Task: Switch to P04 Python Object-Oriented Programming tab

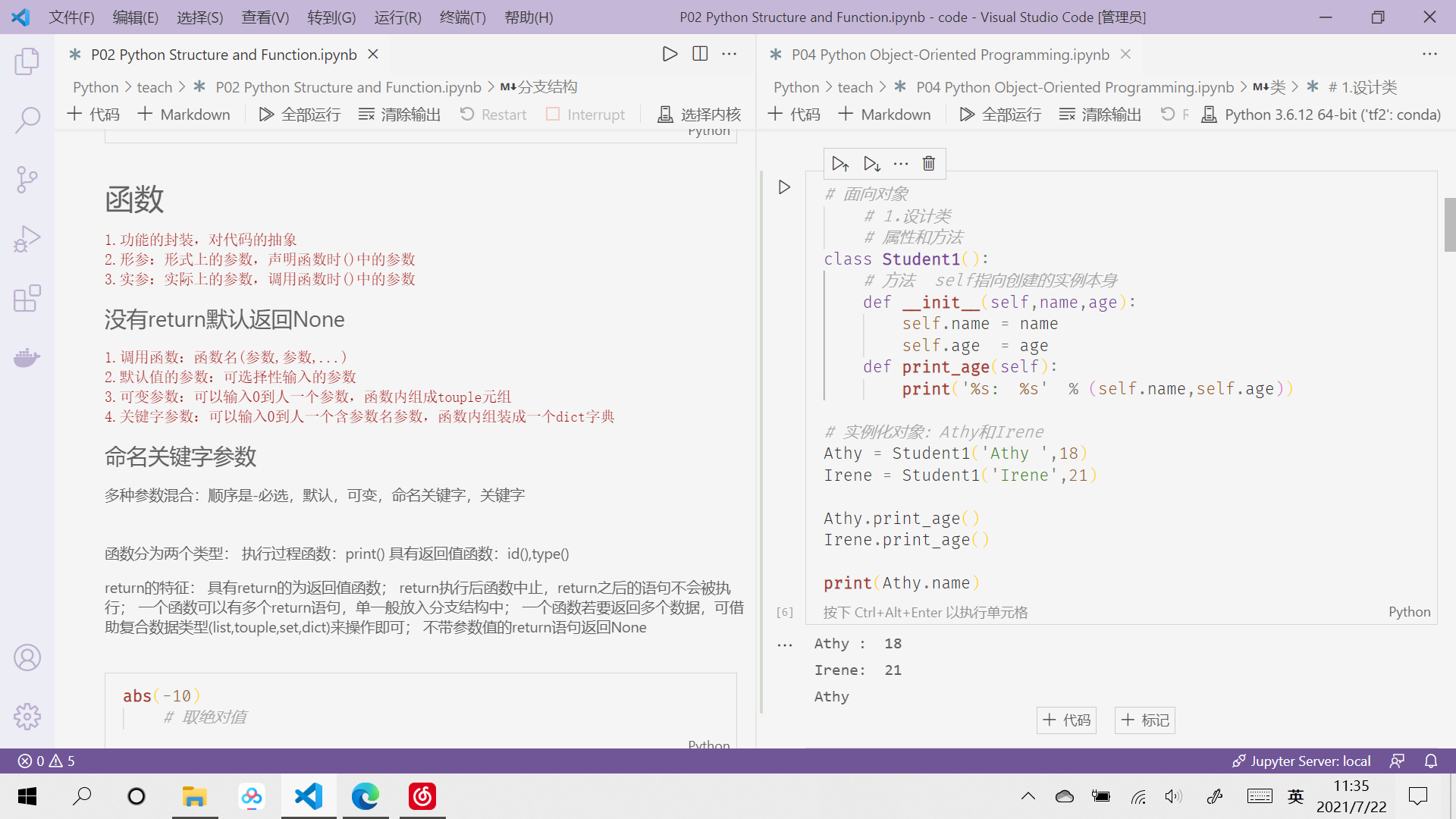Action: (949, 55)
